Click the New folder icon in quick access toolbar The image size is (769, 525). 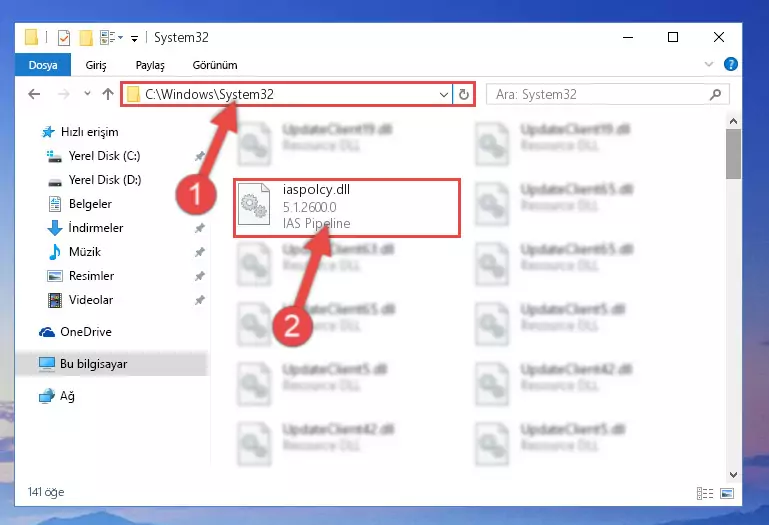(86, 38)
